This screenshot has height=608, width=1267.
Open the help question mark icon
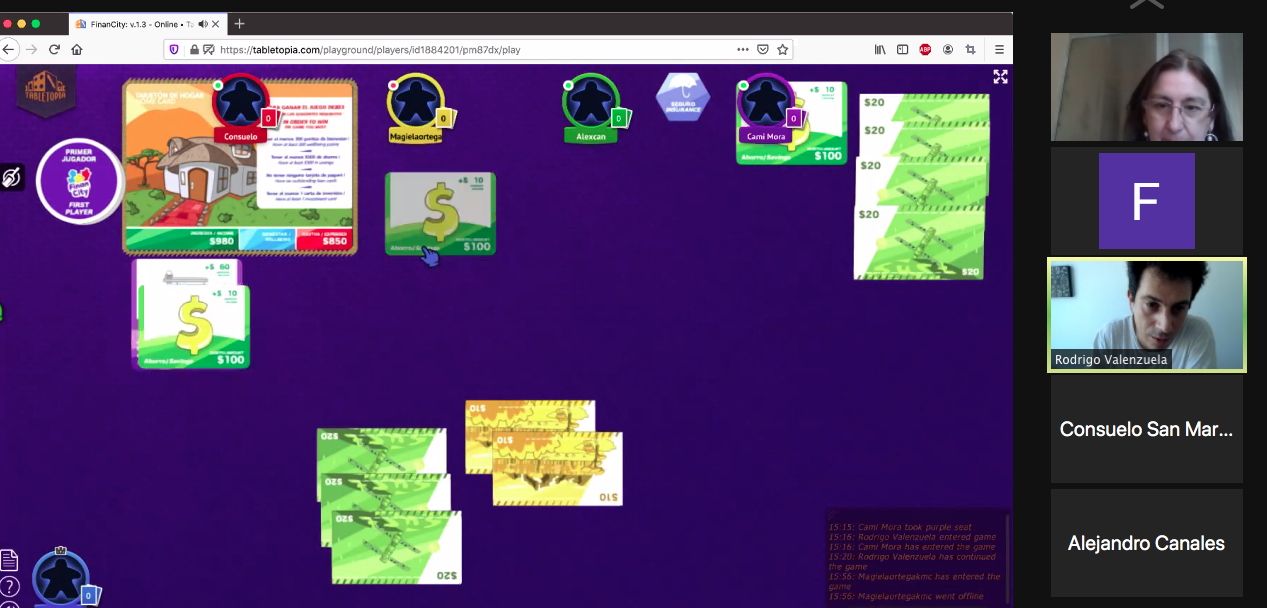tap(9, 586)
